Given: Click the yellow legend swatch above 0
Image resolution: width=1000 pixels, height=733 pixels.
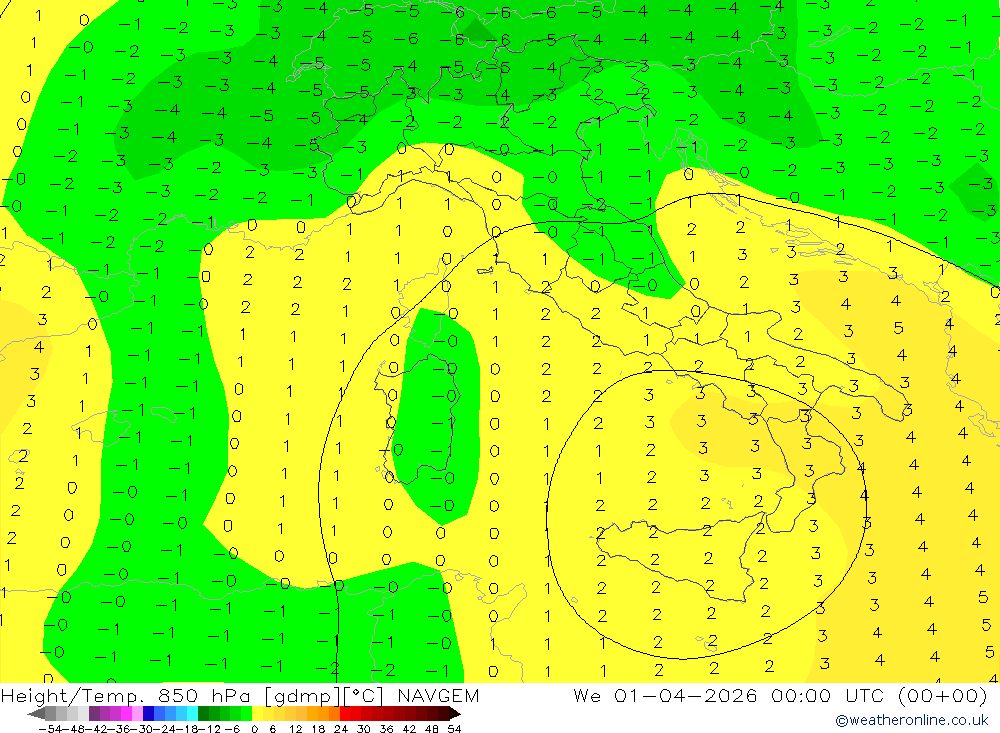Looking at the screenshot, I should click(x=258, y=714).
